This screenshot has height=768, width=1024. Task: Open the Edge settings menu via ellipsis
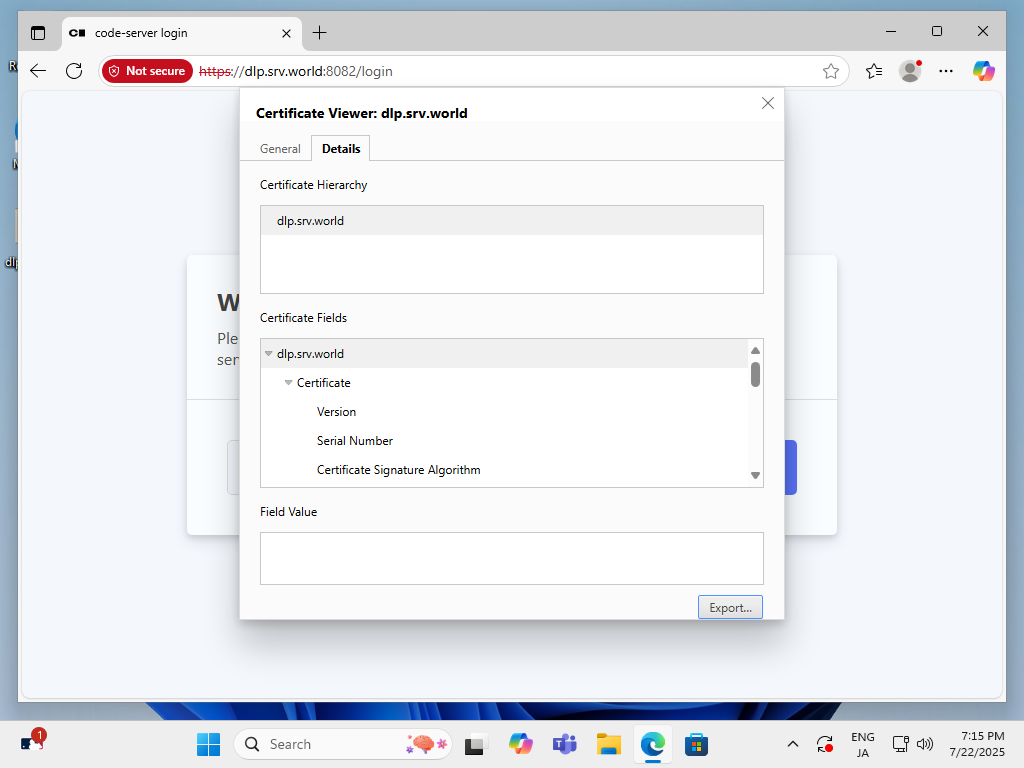[x=946, y=71]
